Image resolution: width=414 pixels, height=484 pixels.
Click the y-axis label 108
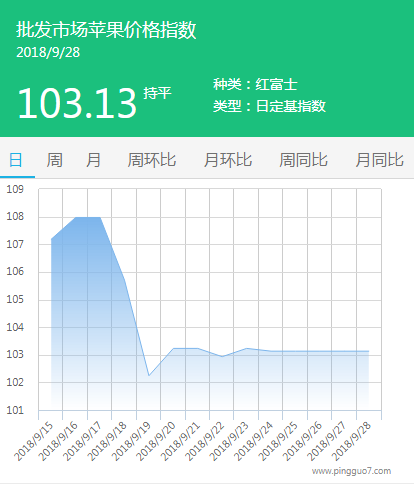(x=15, y=217)
